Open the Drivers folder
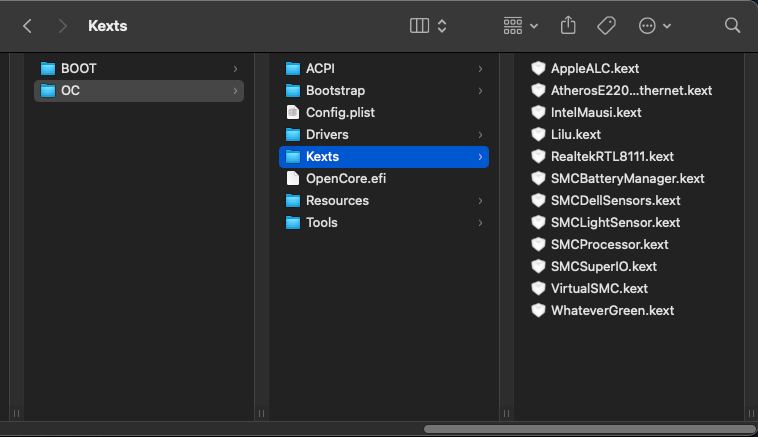Viewport: 758px width, 437px height. [384, 135]
